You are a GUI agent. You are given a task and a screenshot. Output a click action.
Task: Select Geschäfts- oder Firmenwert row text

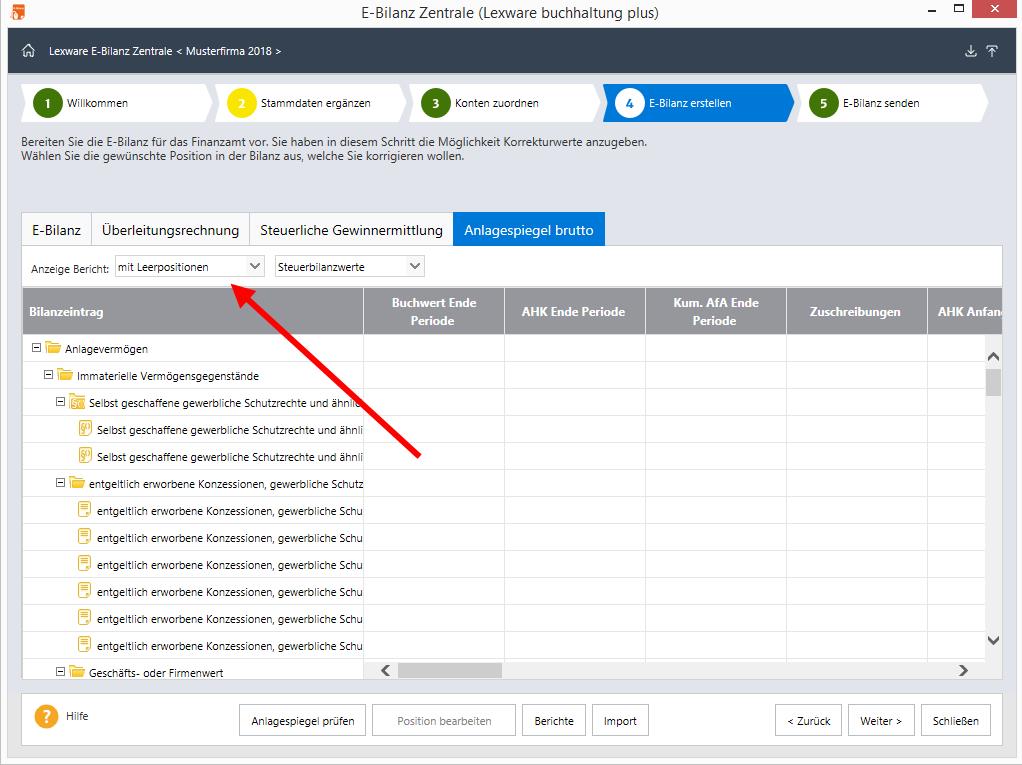coord(156,672)
